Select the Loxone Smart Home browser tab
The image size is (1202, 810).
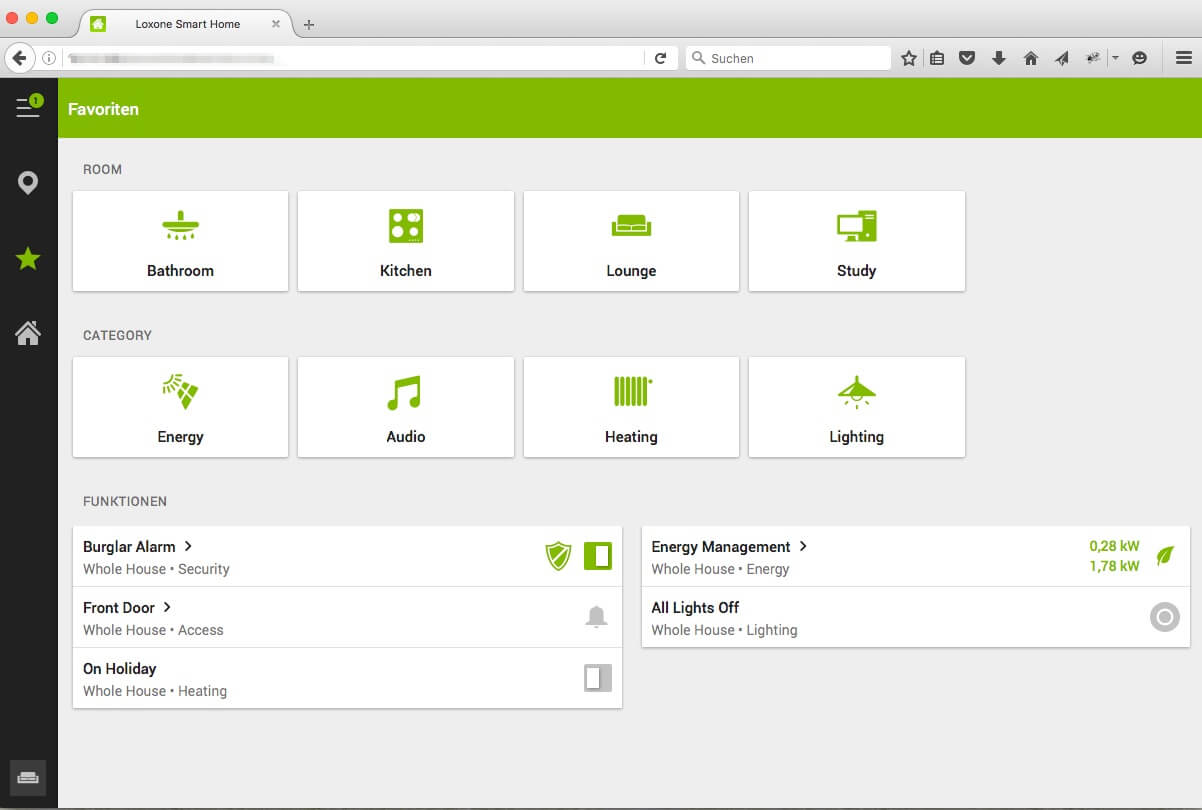pyautogui.click(x=187, y=24)
